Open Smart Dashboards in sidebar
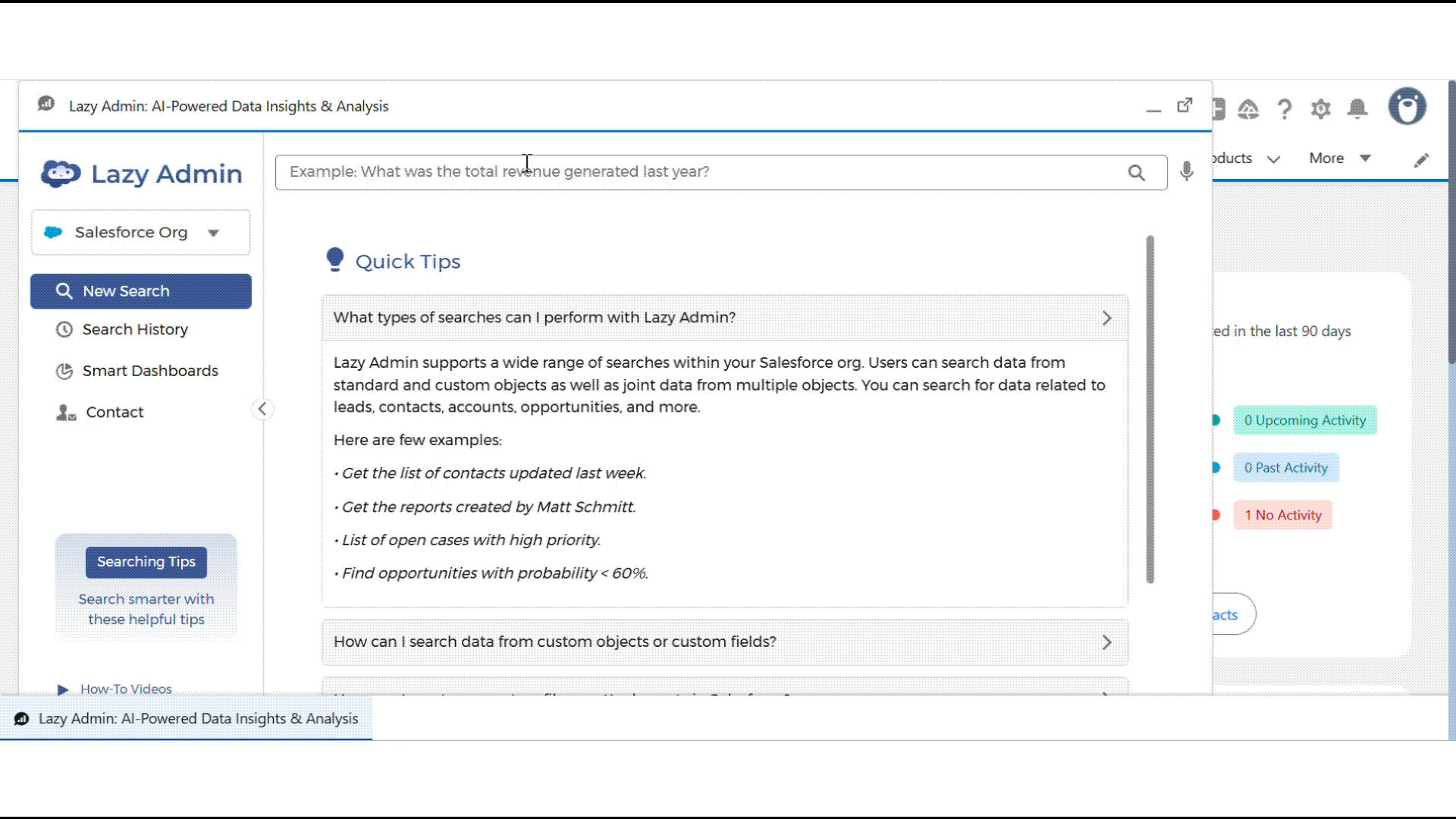The width and height of the screenshot is (1456, 819). [x=150, y=371]
